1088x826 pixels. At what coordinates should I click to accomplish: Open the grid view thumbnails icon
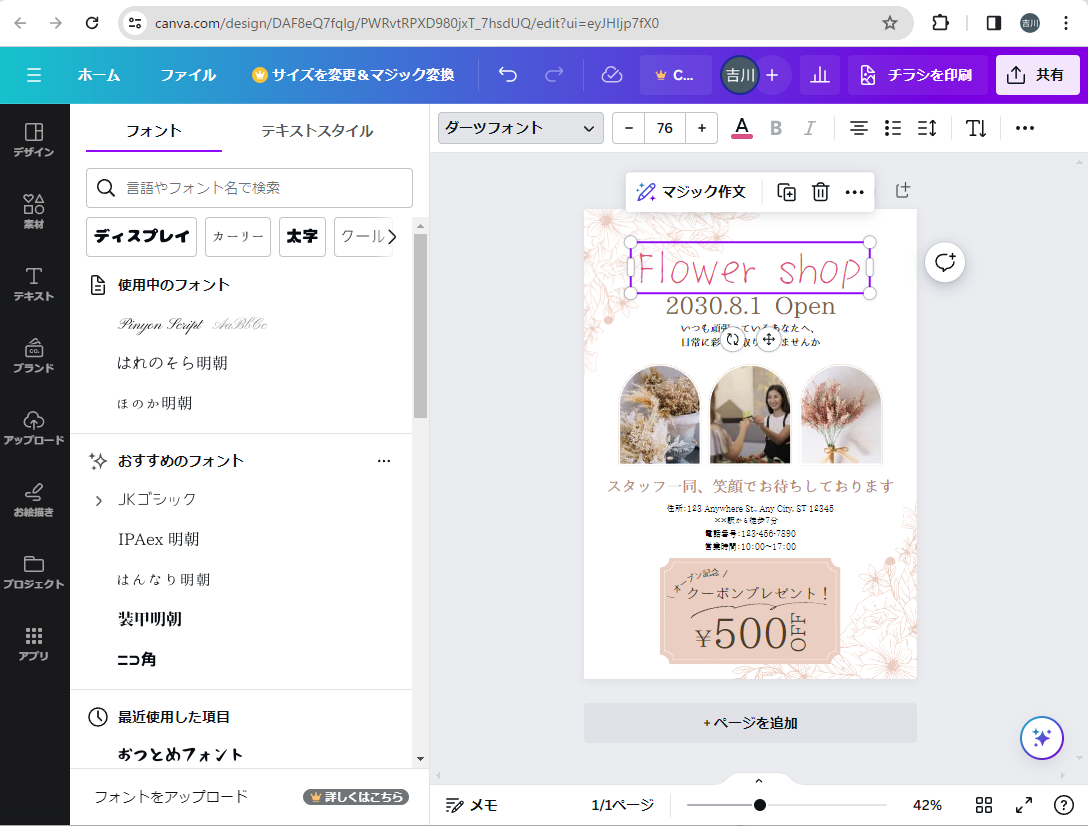coord(983,805)
